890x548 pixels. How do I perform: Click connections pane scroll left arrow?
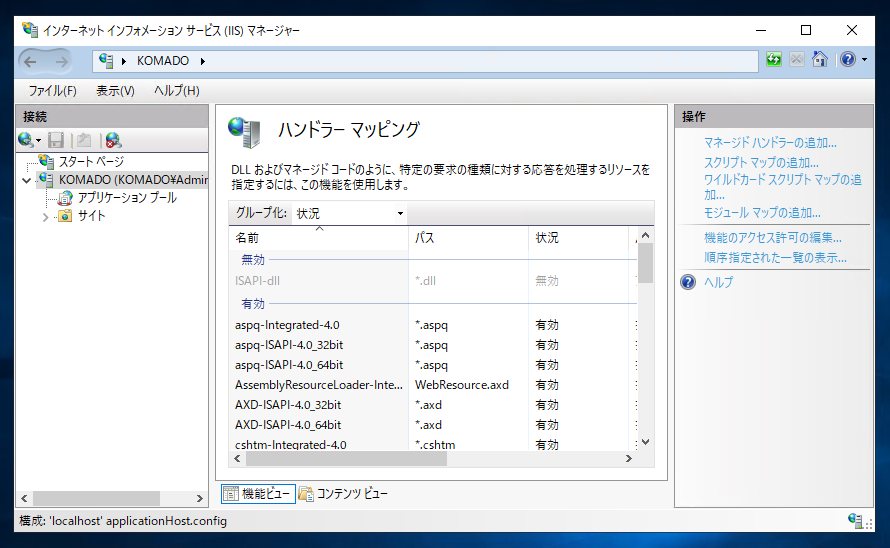(x=24, y=498)
